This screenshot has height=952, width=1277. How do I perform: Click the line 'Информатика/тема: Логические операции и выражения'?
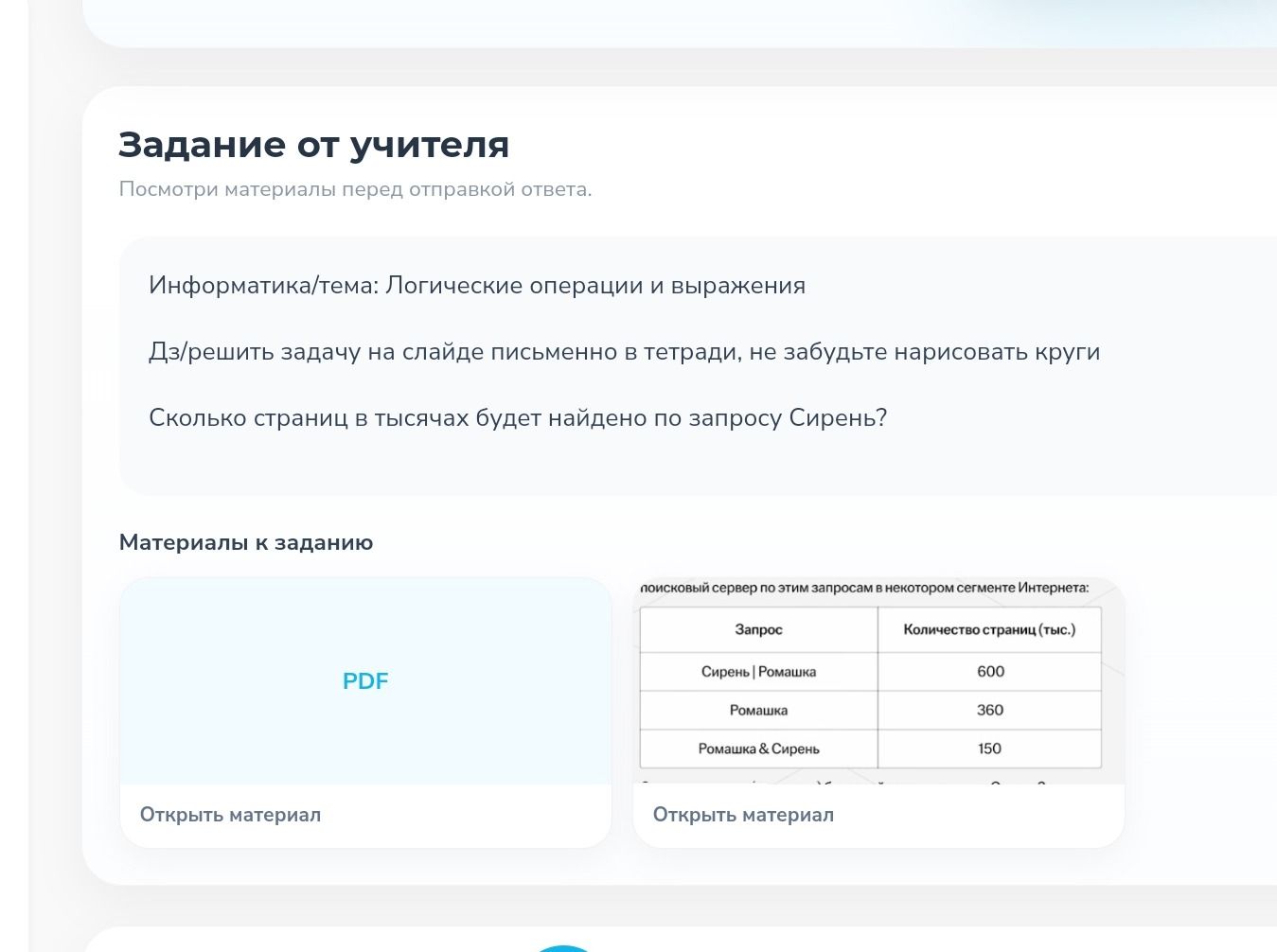[477, 286]
